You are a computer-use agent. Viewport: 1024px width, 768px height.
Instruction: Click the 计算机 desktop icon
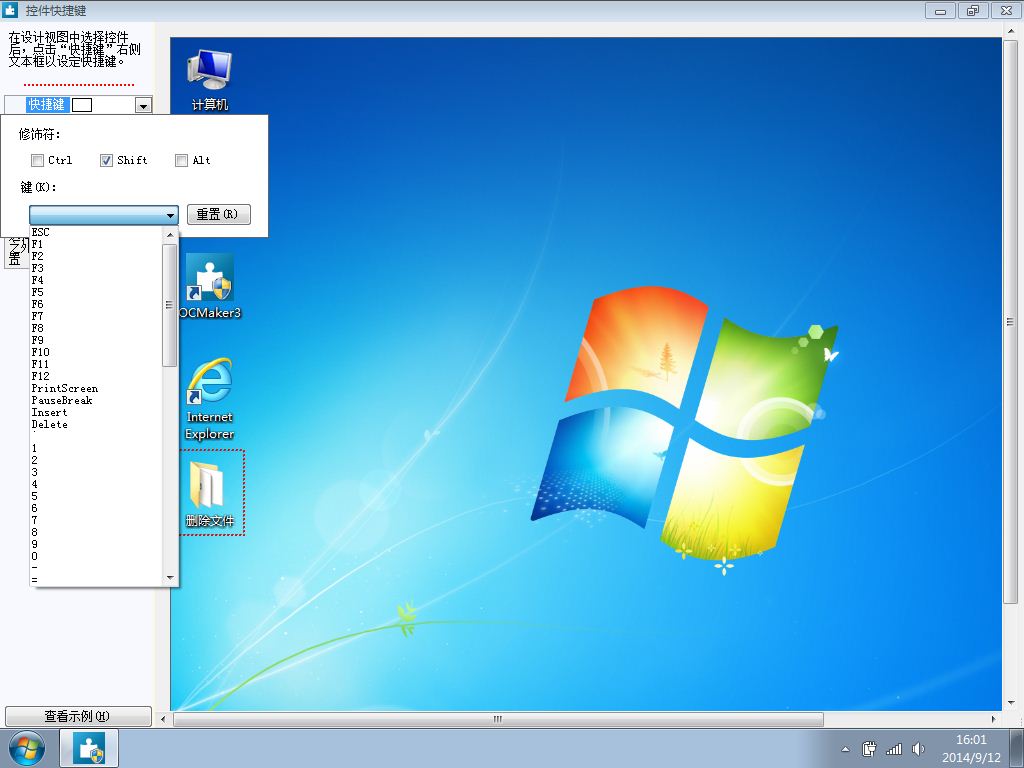[209, 80]
